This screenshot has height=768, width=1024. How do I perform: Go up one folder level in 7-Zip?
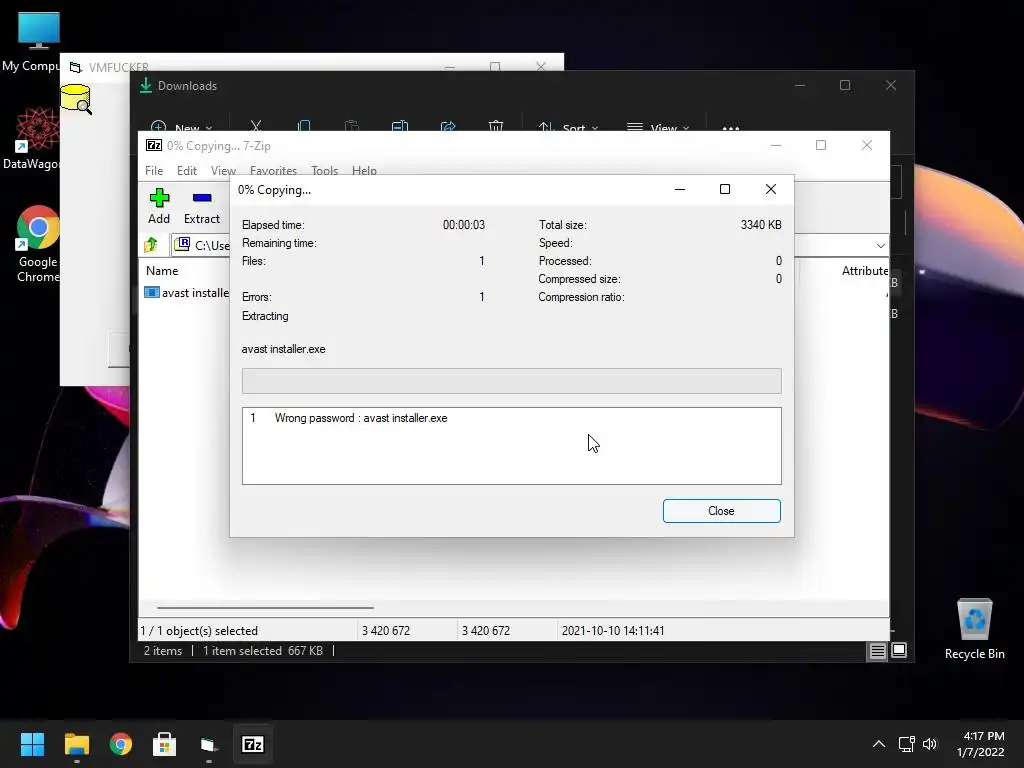click(152, 245)
